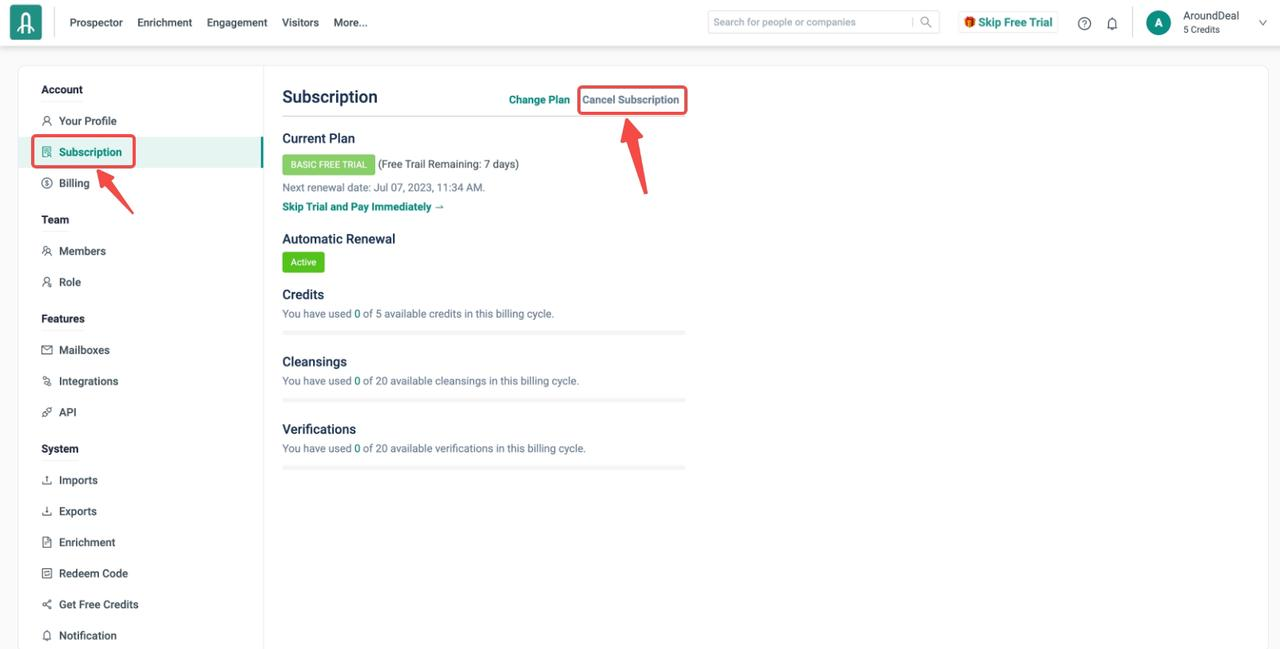
Task: Click the green user avatar circle
Action: pos(1158,23)
